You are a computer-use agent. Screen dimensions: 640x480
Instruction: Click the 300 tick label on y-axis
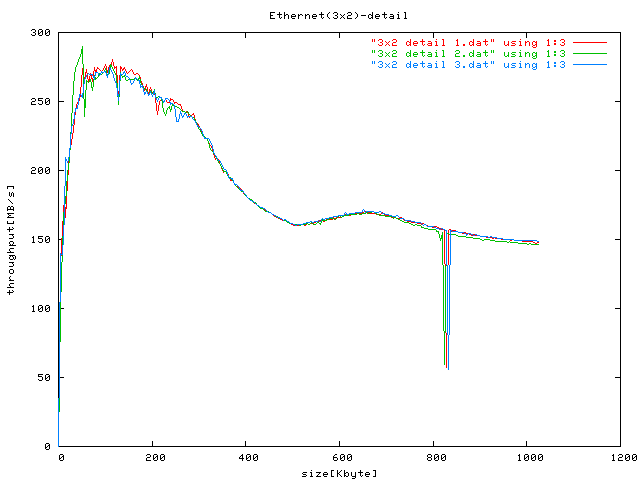pos(40,33)
